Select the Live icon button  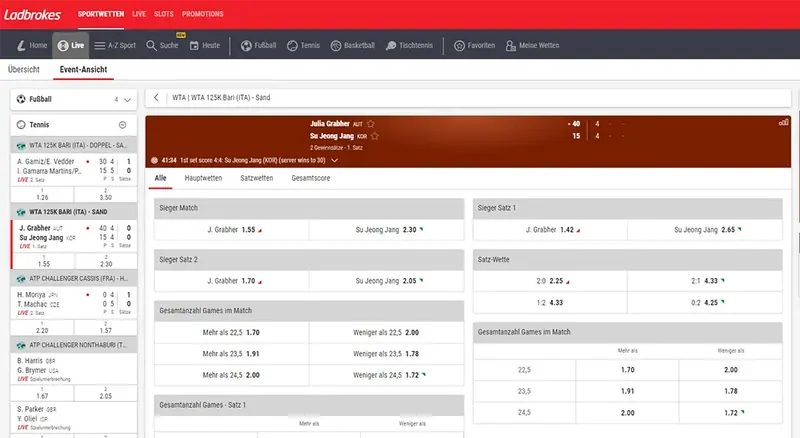(63, 45)
